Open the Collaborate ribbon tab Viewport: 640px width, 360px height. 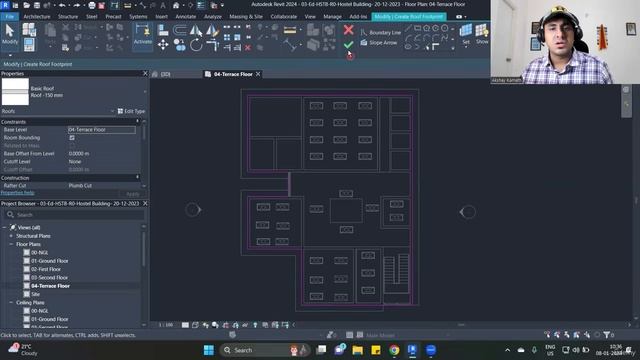284,17
